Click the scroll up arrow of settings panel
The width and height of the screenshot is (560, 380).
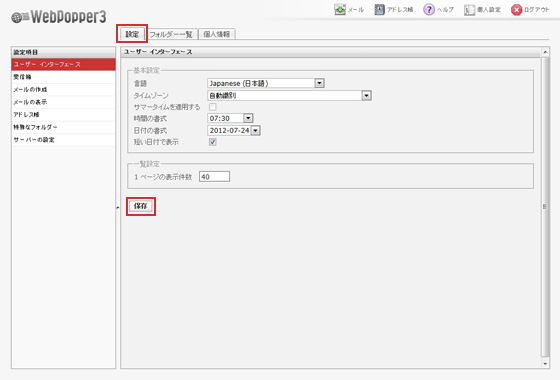click(545, 52)
